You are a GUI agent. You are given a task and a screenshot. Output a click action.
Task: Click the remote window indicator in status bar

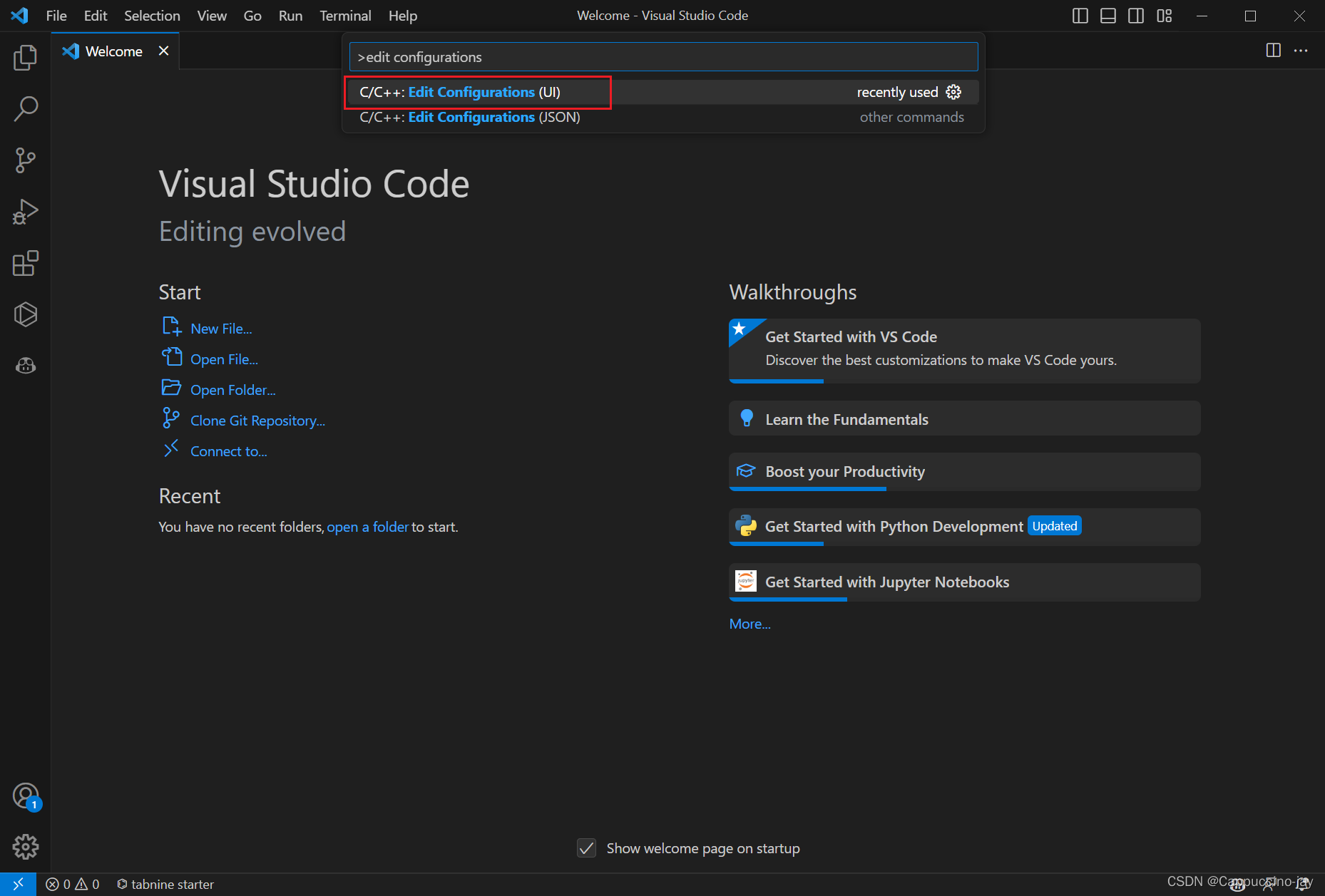click(18, 884)
